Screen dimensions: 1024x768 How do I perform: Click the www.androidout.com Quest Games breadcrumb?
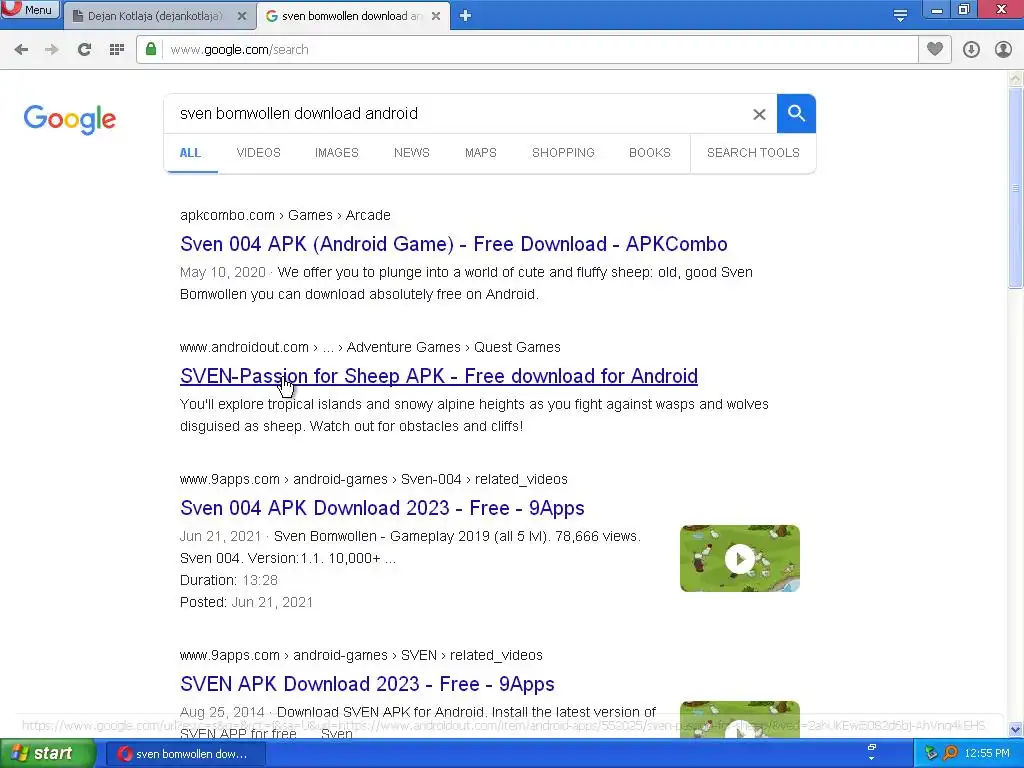370,347
